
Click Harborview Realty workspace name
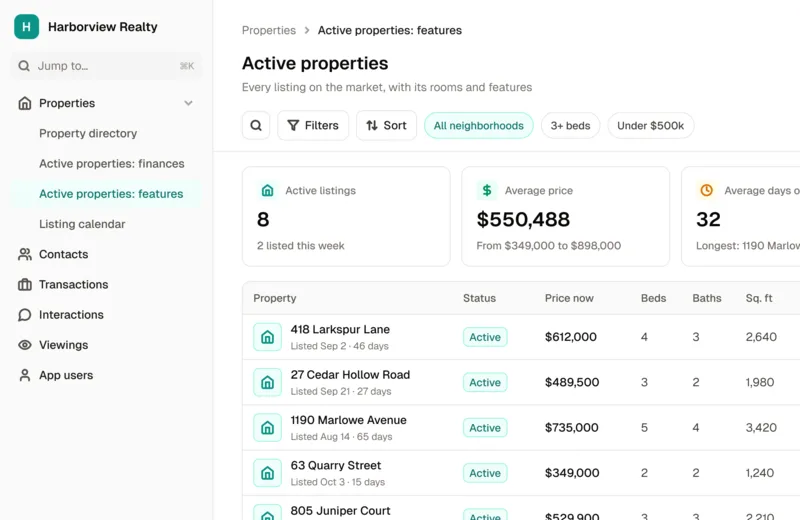(x=103, y=27)
